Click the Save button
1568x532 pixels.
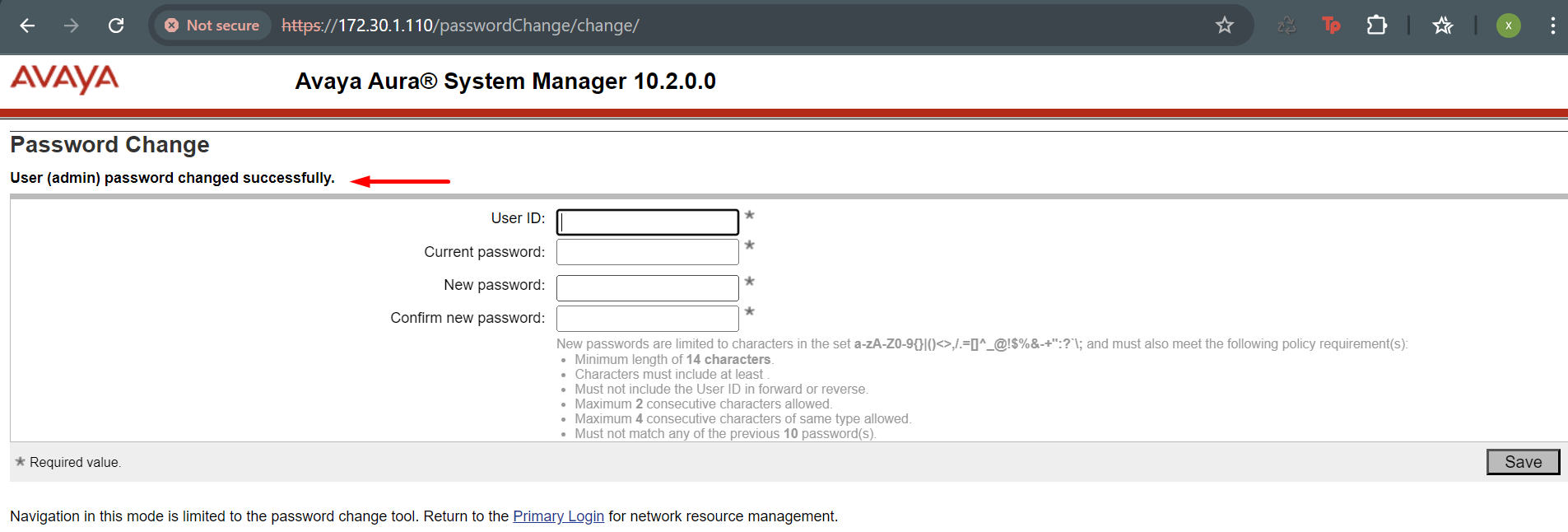pyautogui.click(x=1523, y=462)
